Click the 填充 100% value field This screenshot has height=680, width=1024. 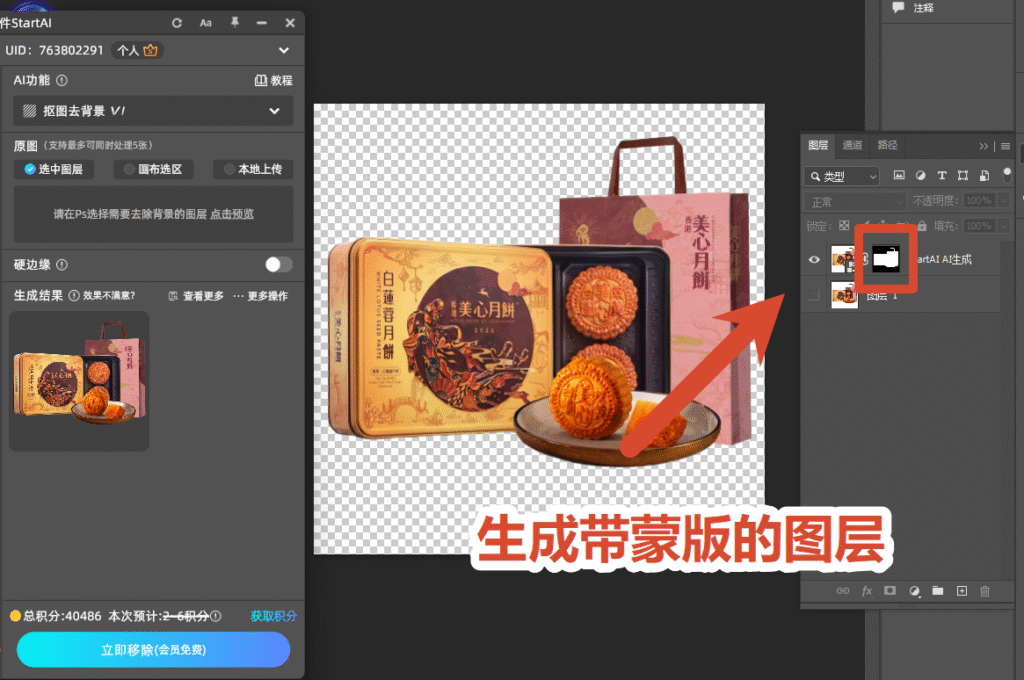point(979,225)
